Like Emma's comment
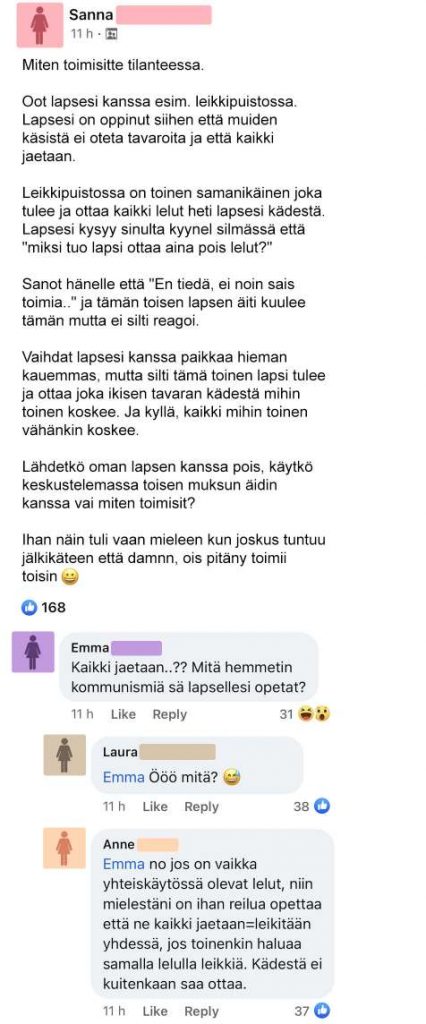426x1024 pixels. 123,714
